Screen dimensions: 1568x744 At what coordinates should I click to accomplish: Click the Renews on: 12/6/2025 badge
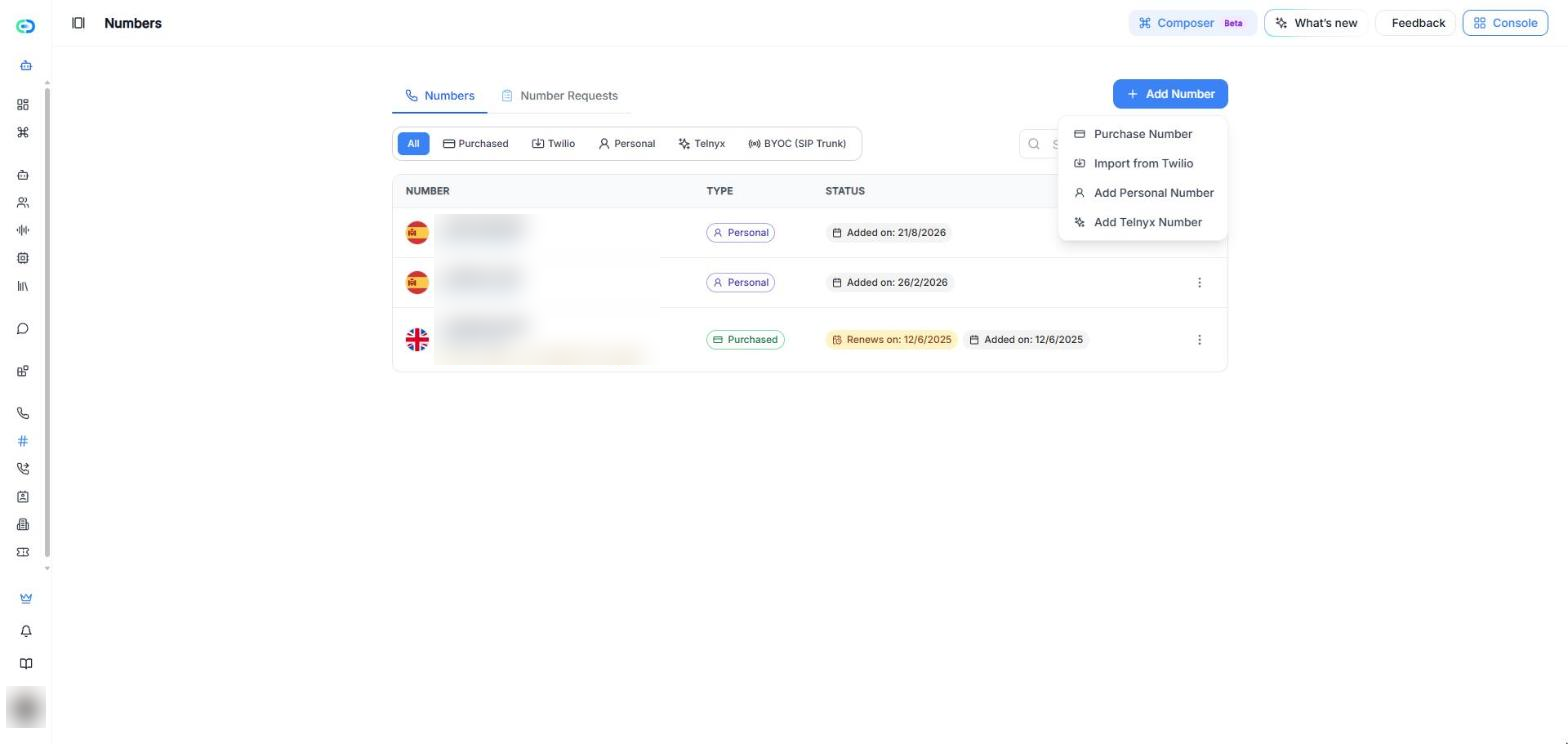click(x=891, y=340)
